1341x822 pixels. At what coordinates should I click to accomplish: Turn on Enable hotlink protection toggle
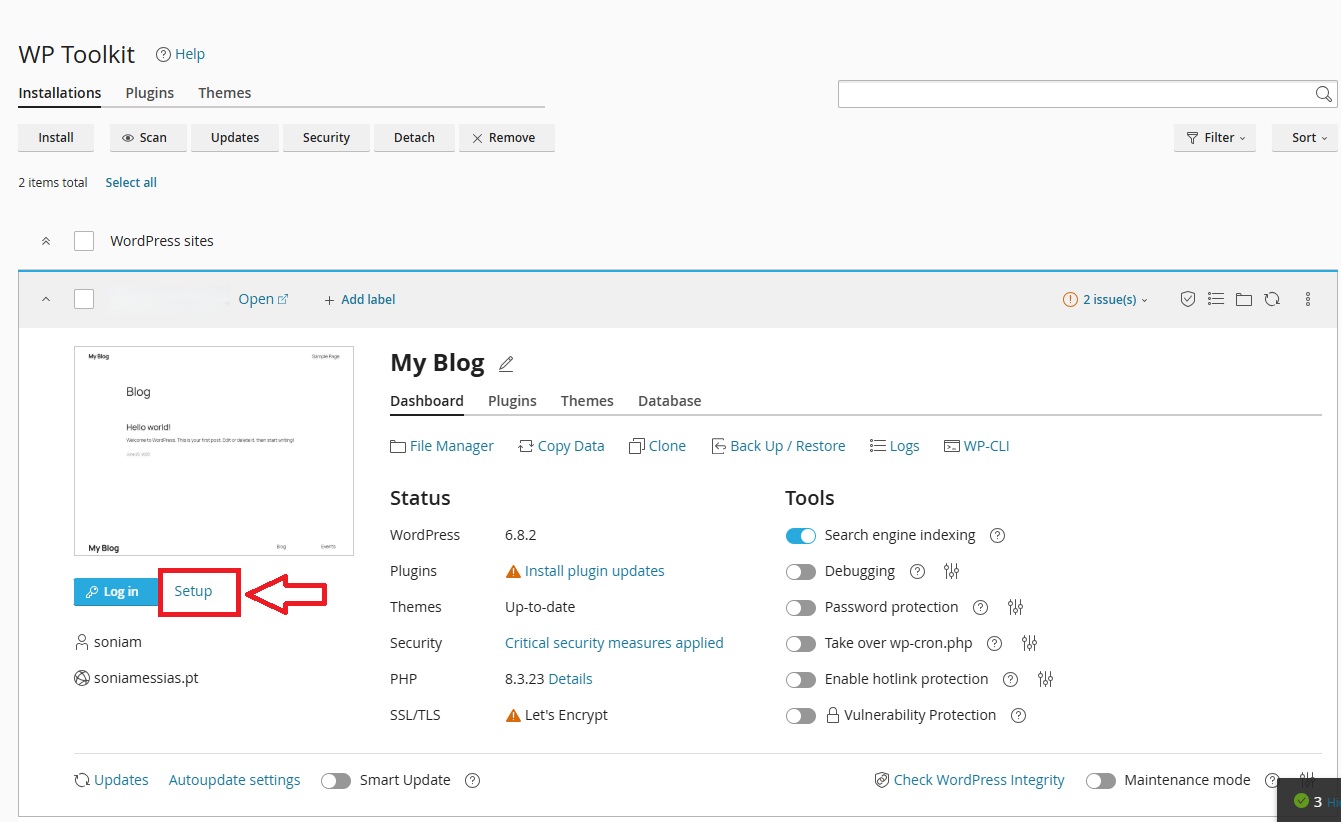801,679
